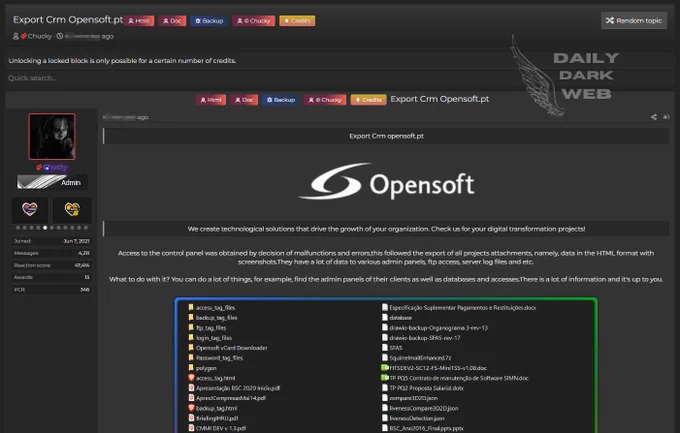
Task: Click the livenessDetection.json file name
Action: click(x=417, y=418)
